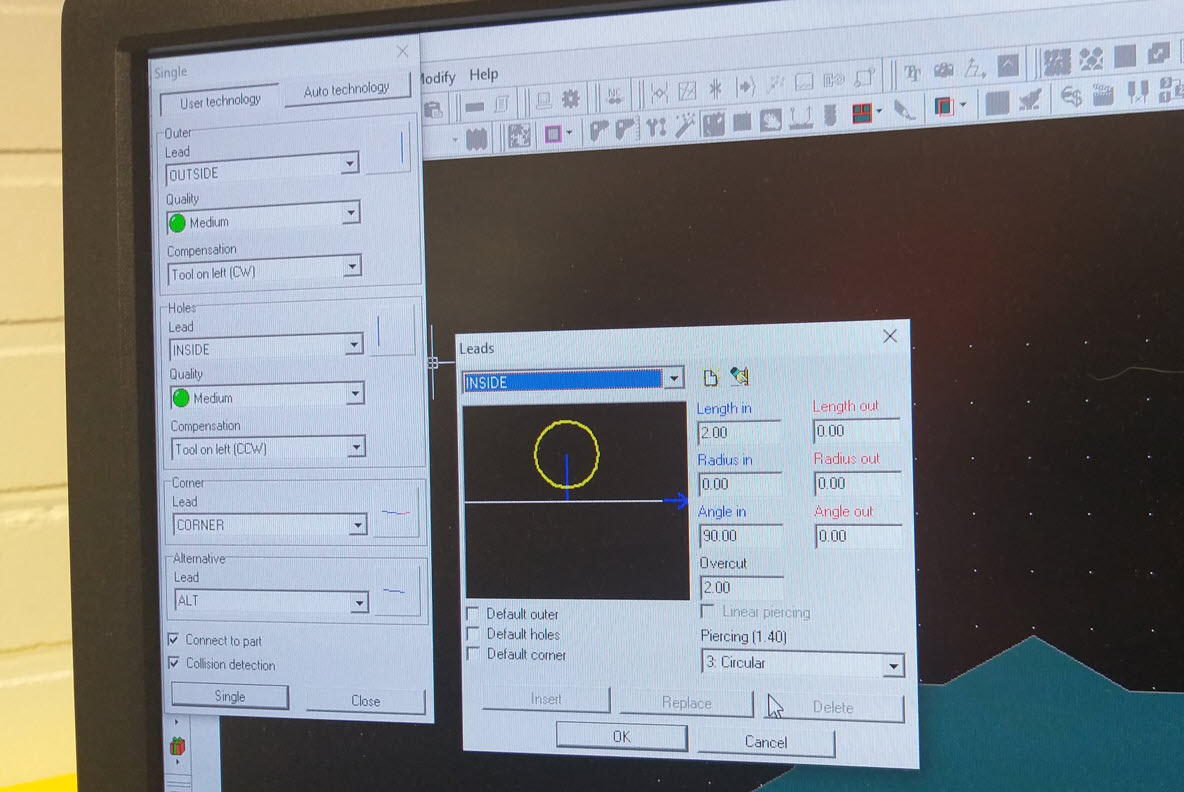Toggle the Connect to part checkbox
This screenshot has height=792, width=1184.
click(174, 639)
